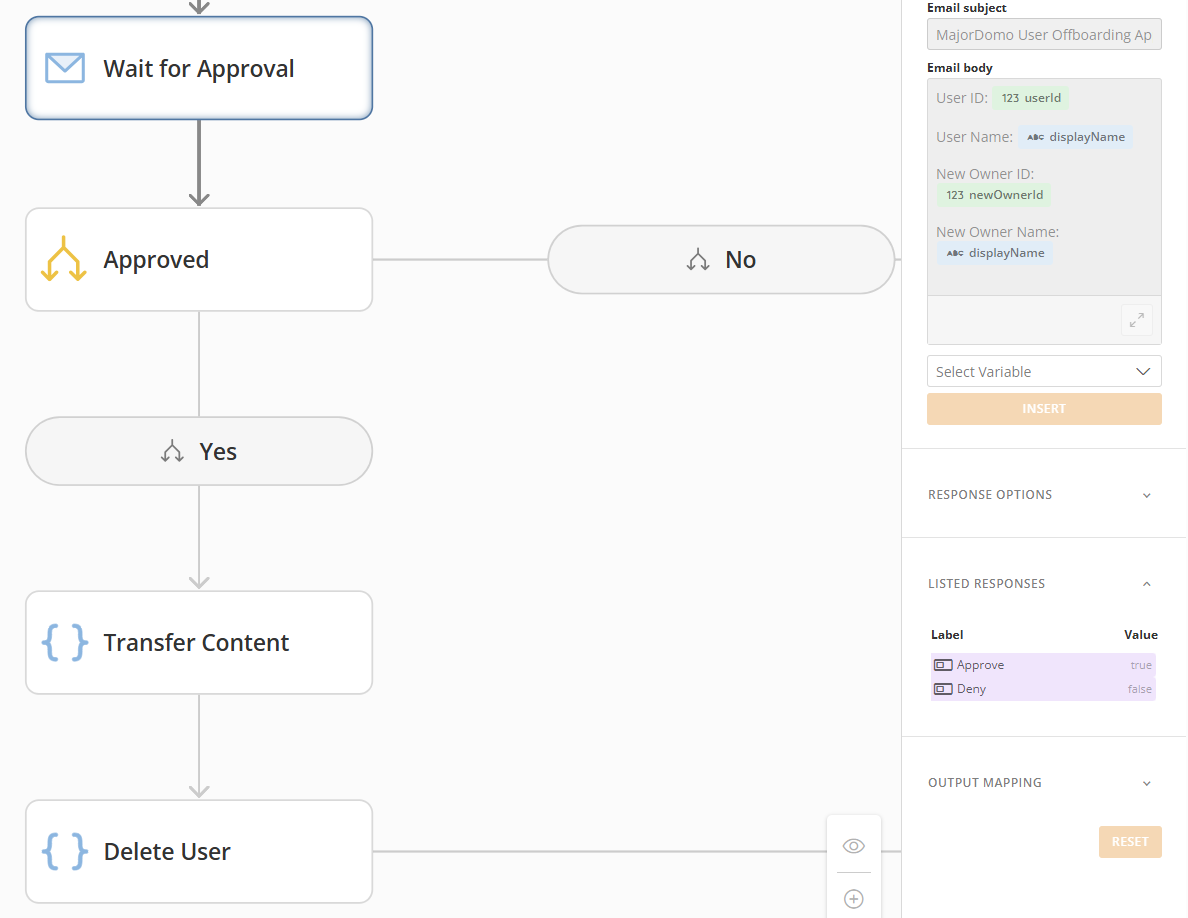Open the Select Variable dropdown
Screen dimensions: 1188x918
pyautogui.click(x=1043, y=371)
